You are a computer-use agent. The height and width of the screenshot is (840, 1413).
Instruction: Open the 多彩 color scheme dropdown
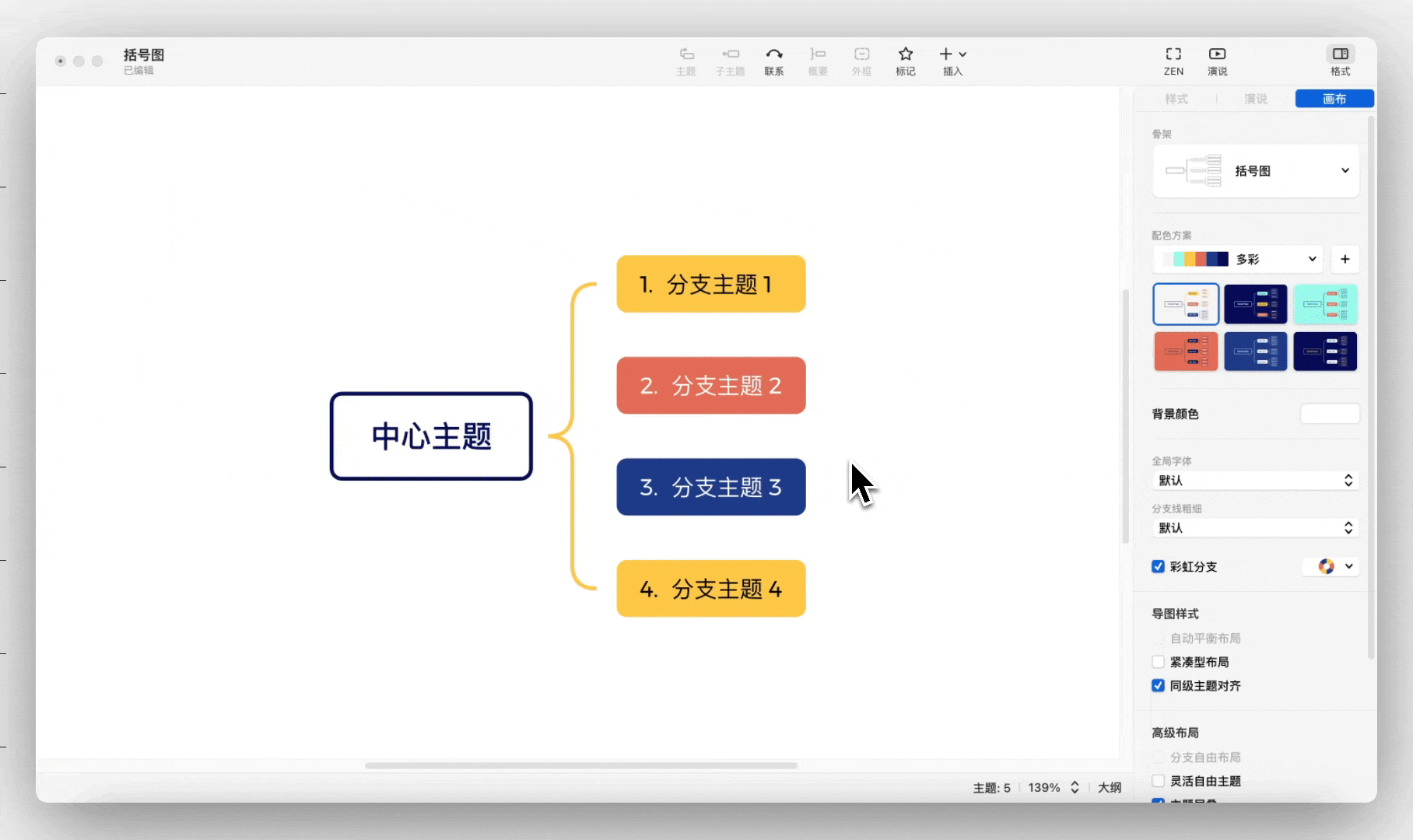coord(1312,259)
